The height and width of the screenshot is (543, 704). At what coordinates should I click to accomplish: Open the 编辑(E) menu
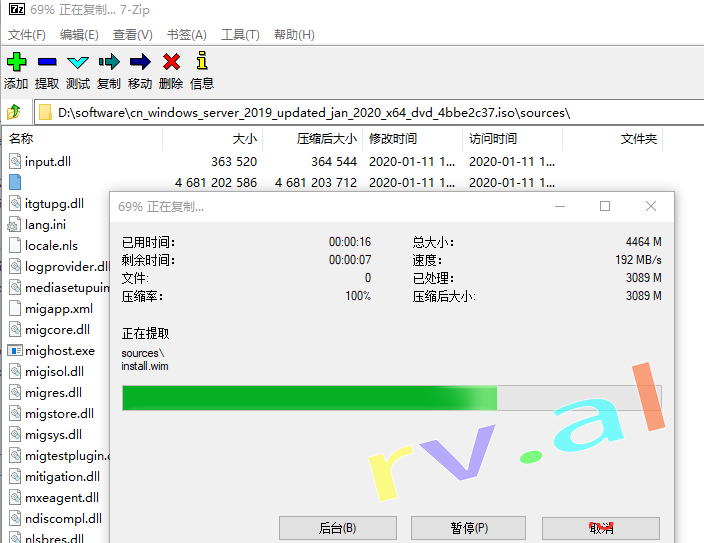pos(79,35)
